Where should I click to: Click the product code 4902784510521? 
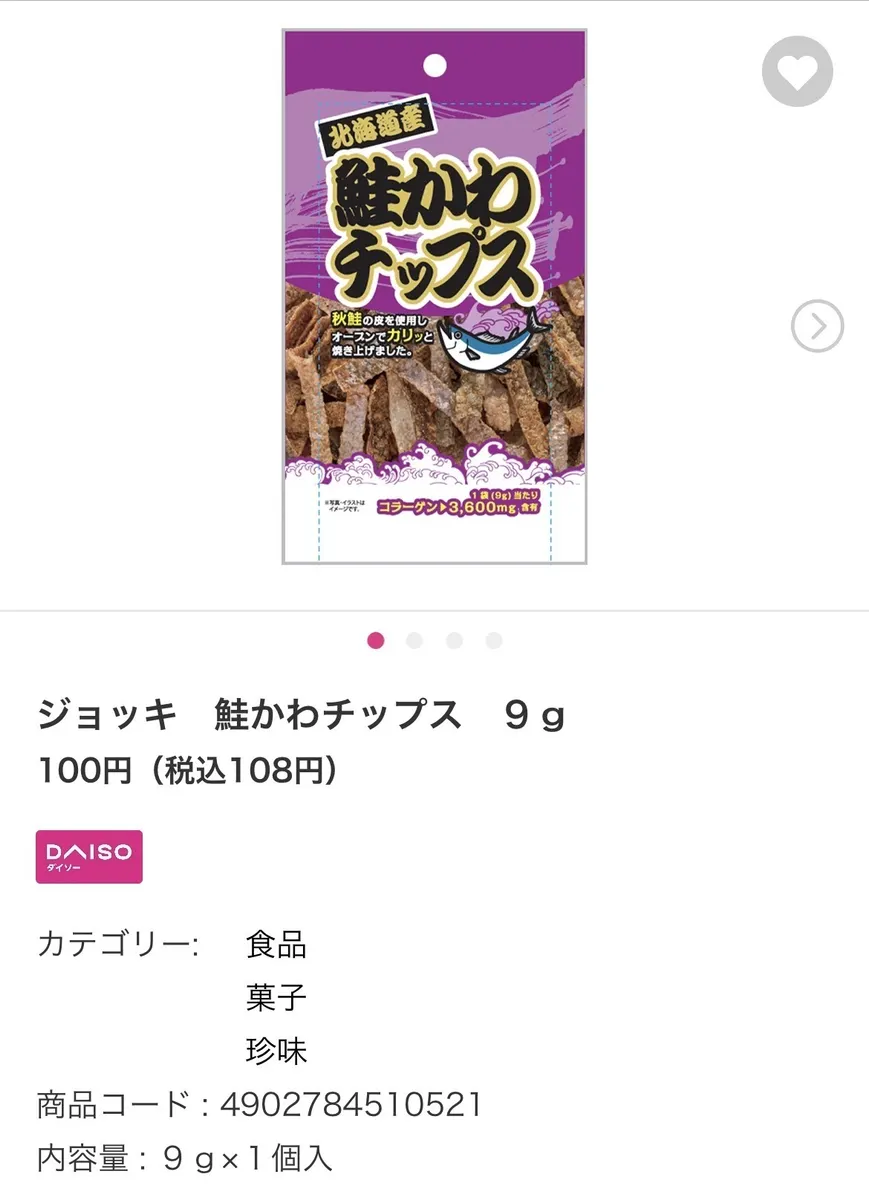coord(351,1105)
